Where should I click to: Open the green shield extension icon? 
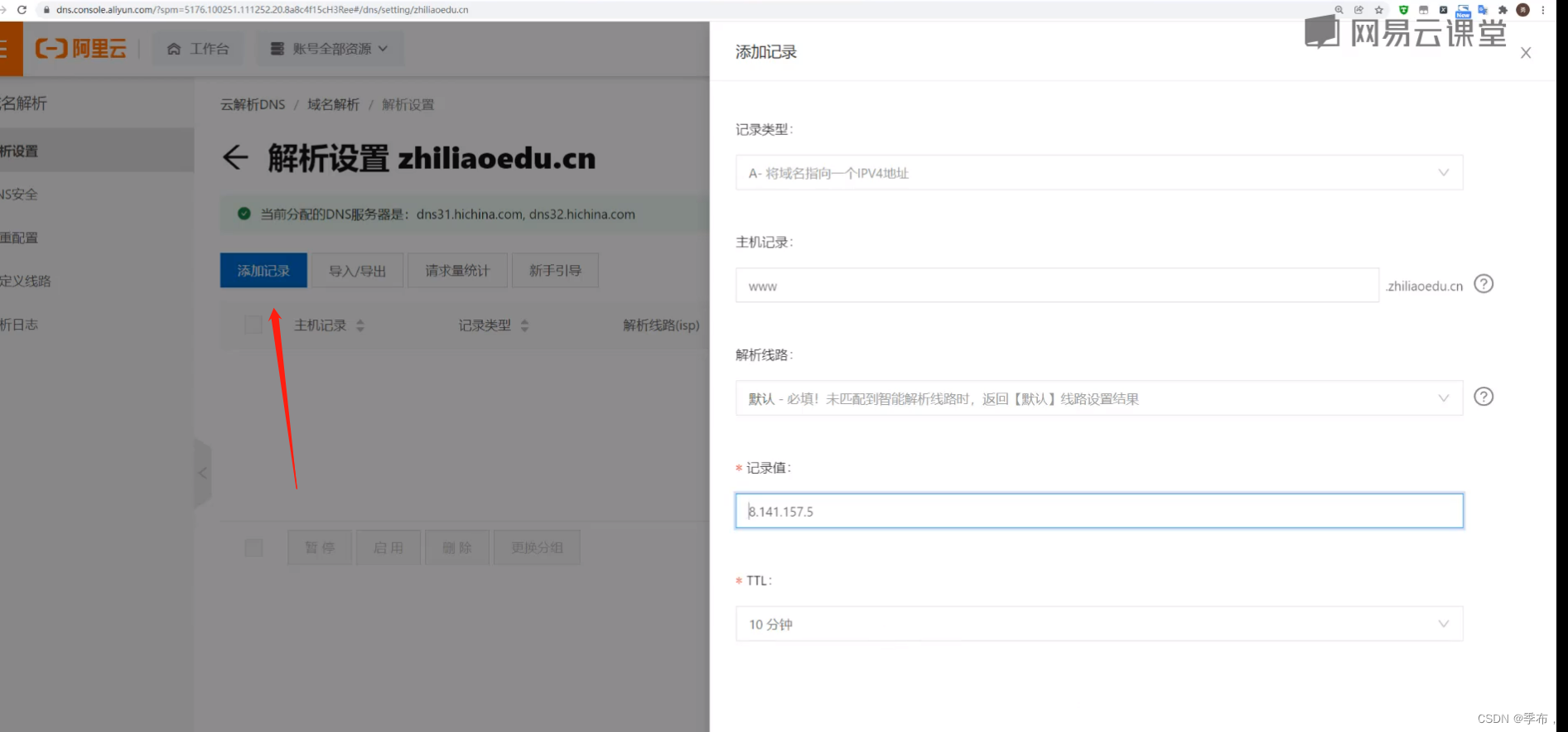pos(1403,10)
